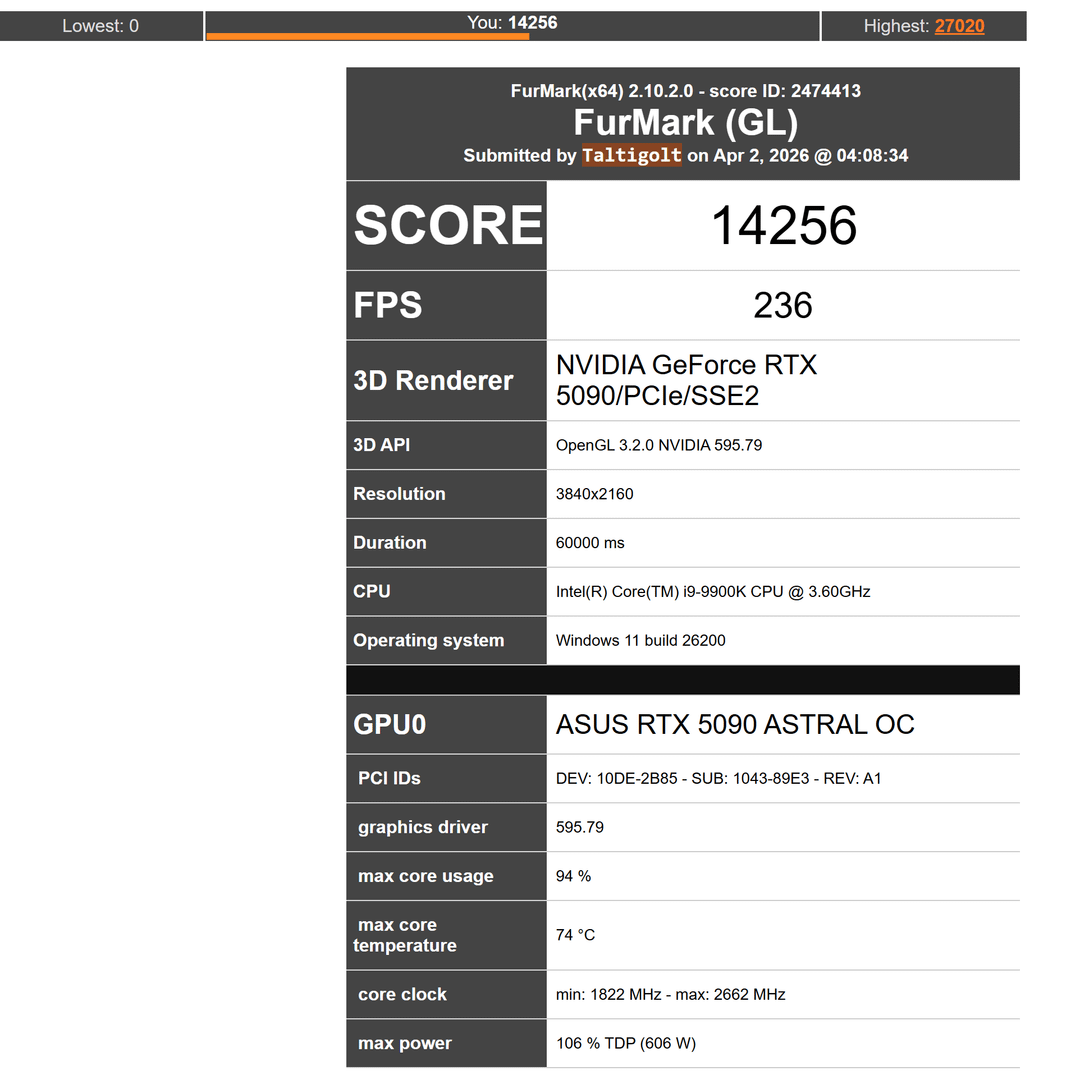Screen dimensions: 1080x1080
Task: Click the FPS value 236
Action: point(782,306)
